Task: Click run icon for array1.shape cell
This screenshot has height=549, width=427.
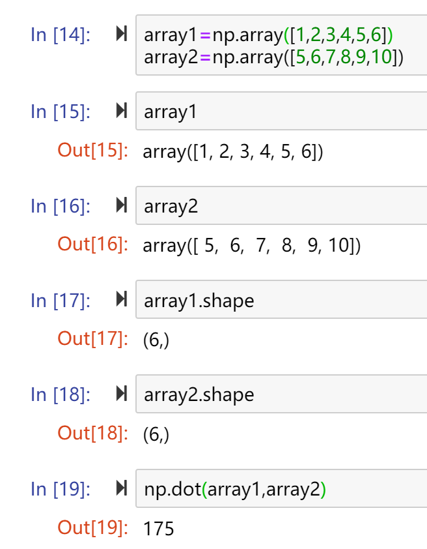Action: (121, 300)
